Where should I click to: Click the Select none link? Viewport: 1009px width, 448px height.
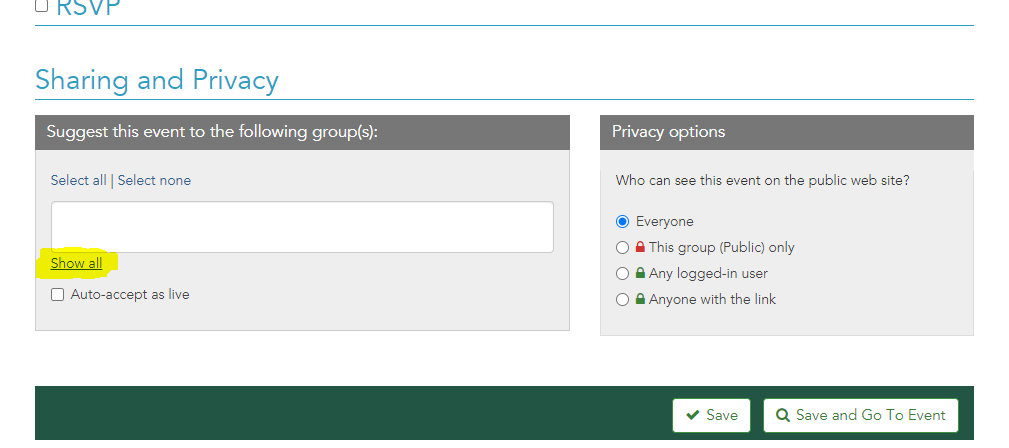click(x=154, y=180)
